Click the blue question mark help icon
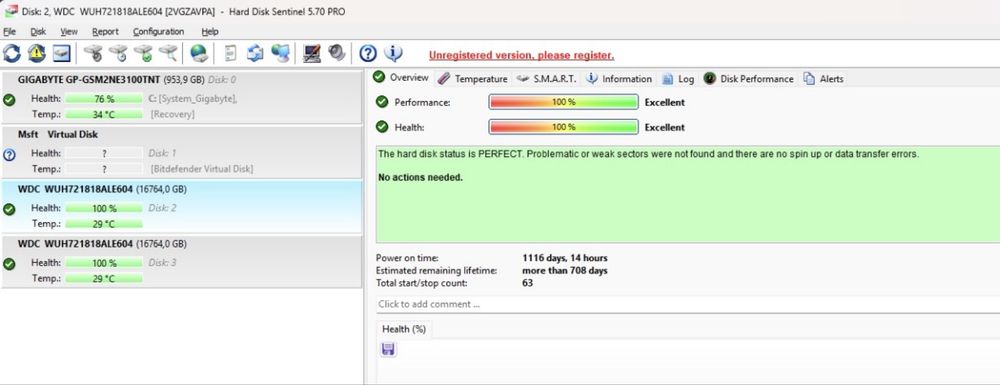Viewport: 1000px width, 385px height. 367,53
